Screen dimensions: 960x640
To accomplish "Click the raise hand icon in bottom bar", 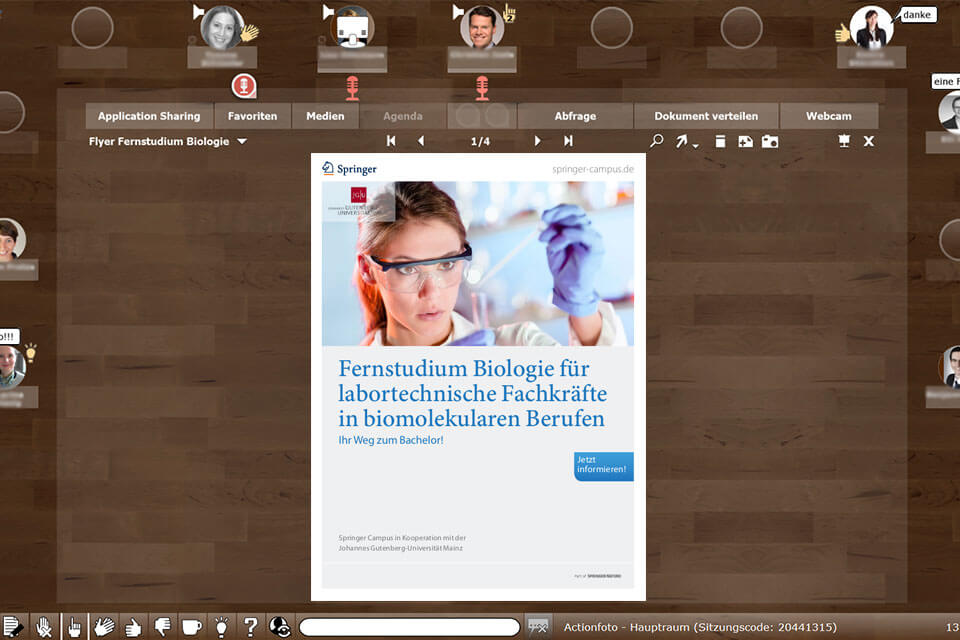I will click(74, 627).
